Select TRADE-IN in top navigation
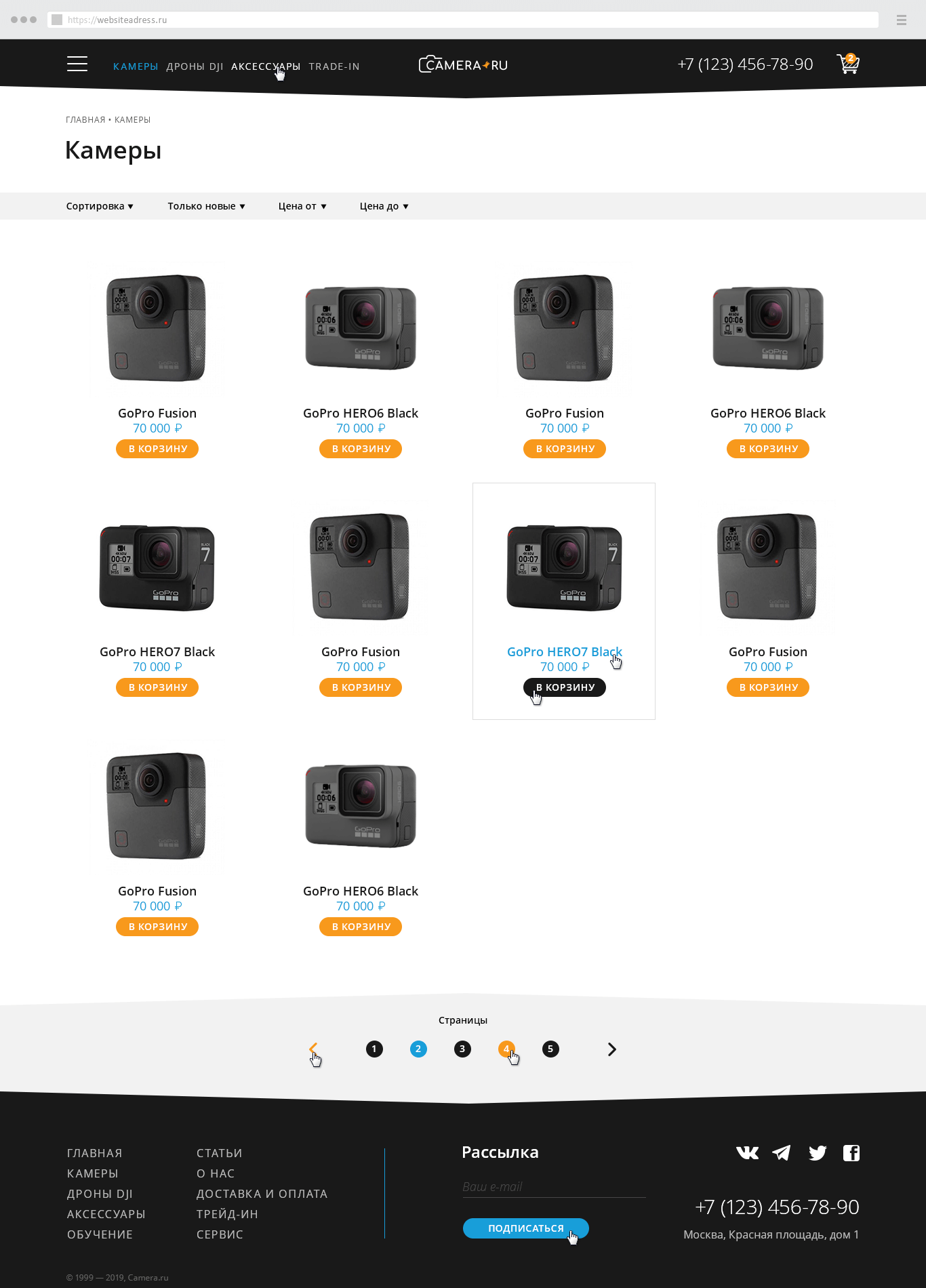Screen dimensions: 926x1288 [x=334, y=66]
